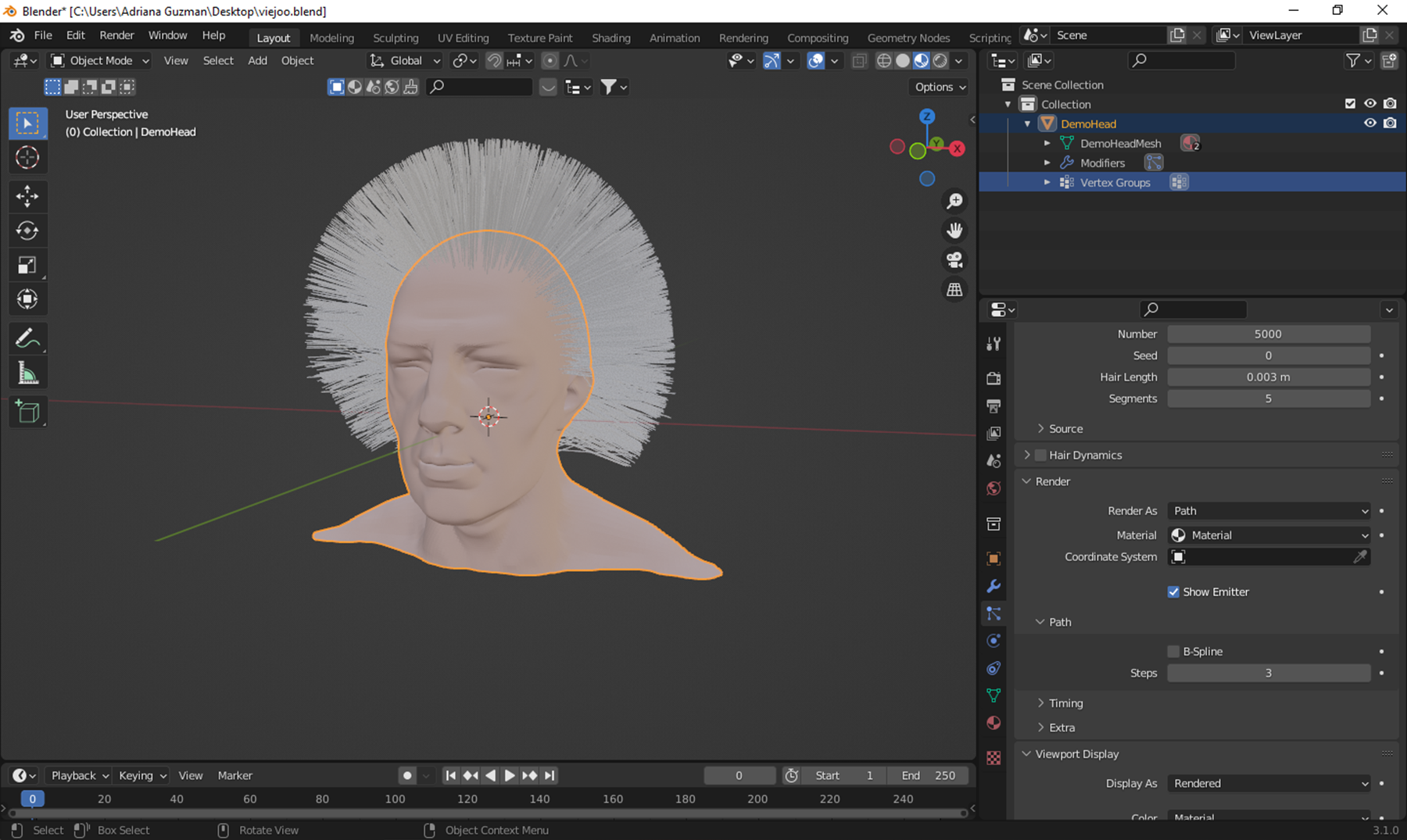
Task: Open the World properties tab
Action: click(x=993, y=488)
